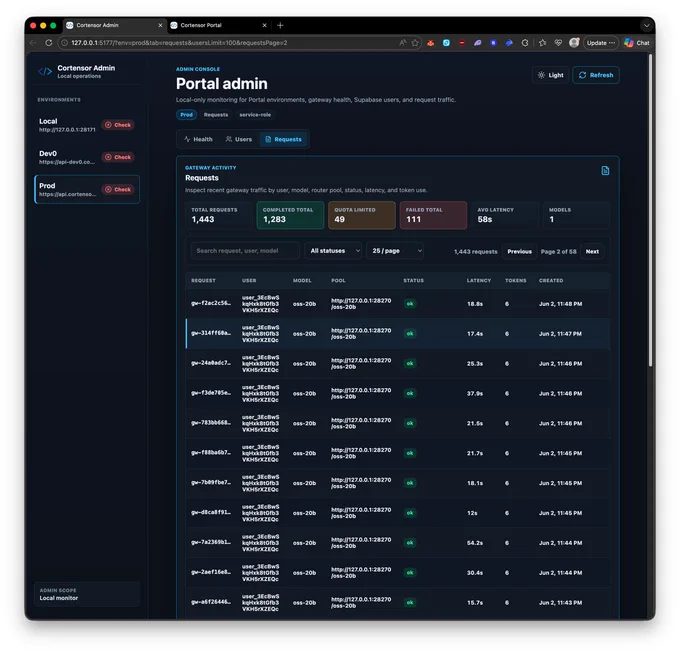Click the search request, user, model field
This screenshot has width=680, height=653.
245,251
